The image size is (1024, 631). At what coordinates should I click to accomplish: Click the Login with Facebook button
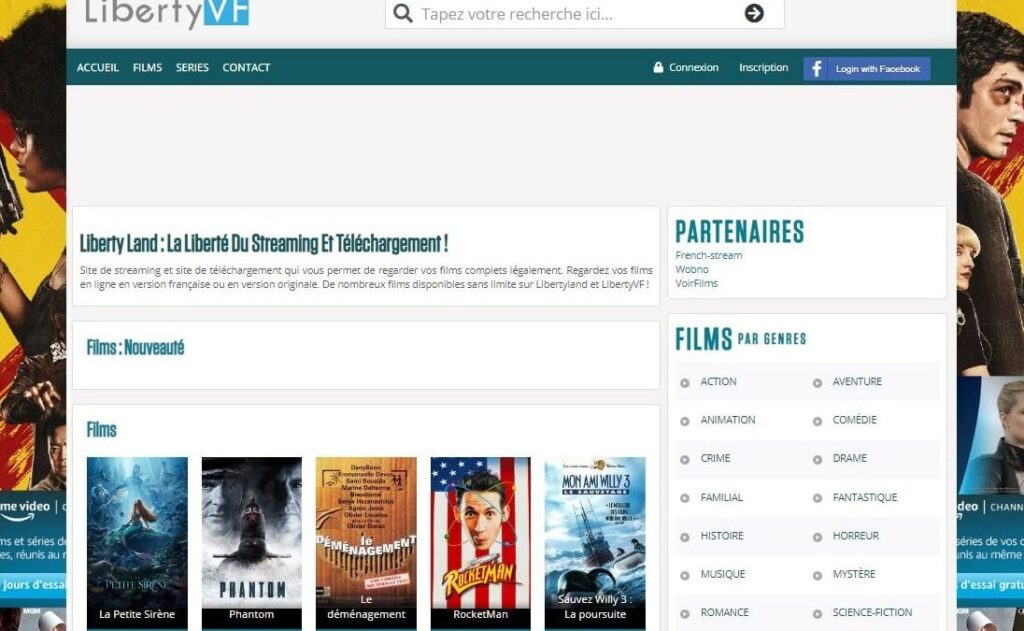click(867, 69)
